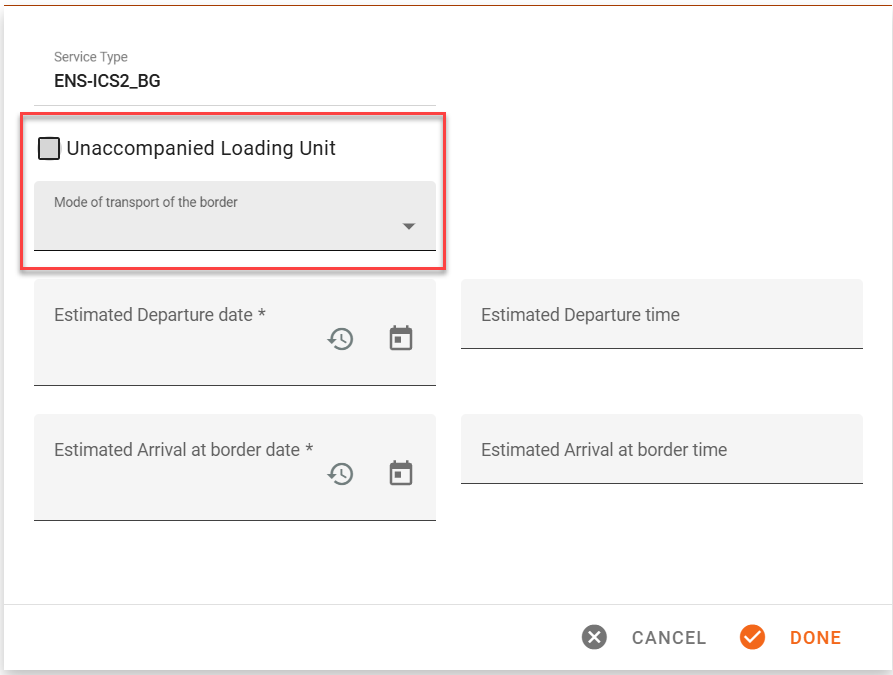
Task: Click the dropdown arrow for Mode of transport
Action: point(408,227)
